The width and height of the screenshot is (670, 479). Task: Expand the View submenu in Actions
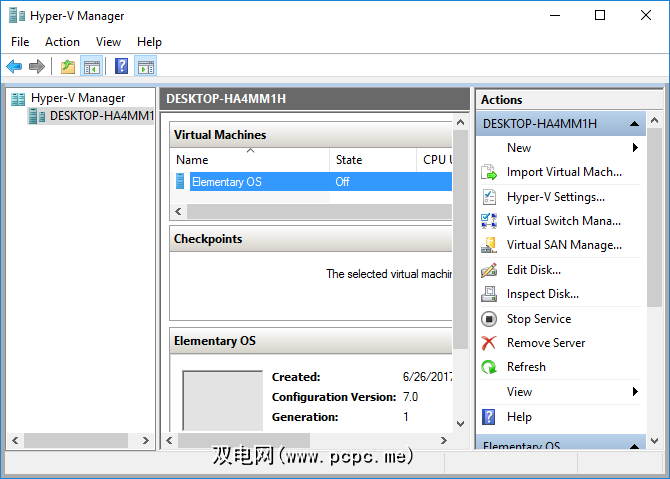coord(635,392)
